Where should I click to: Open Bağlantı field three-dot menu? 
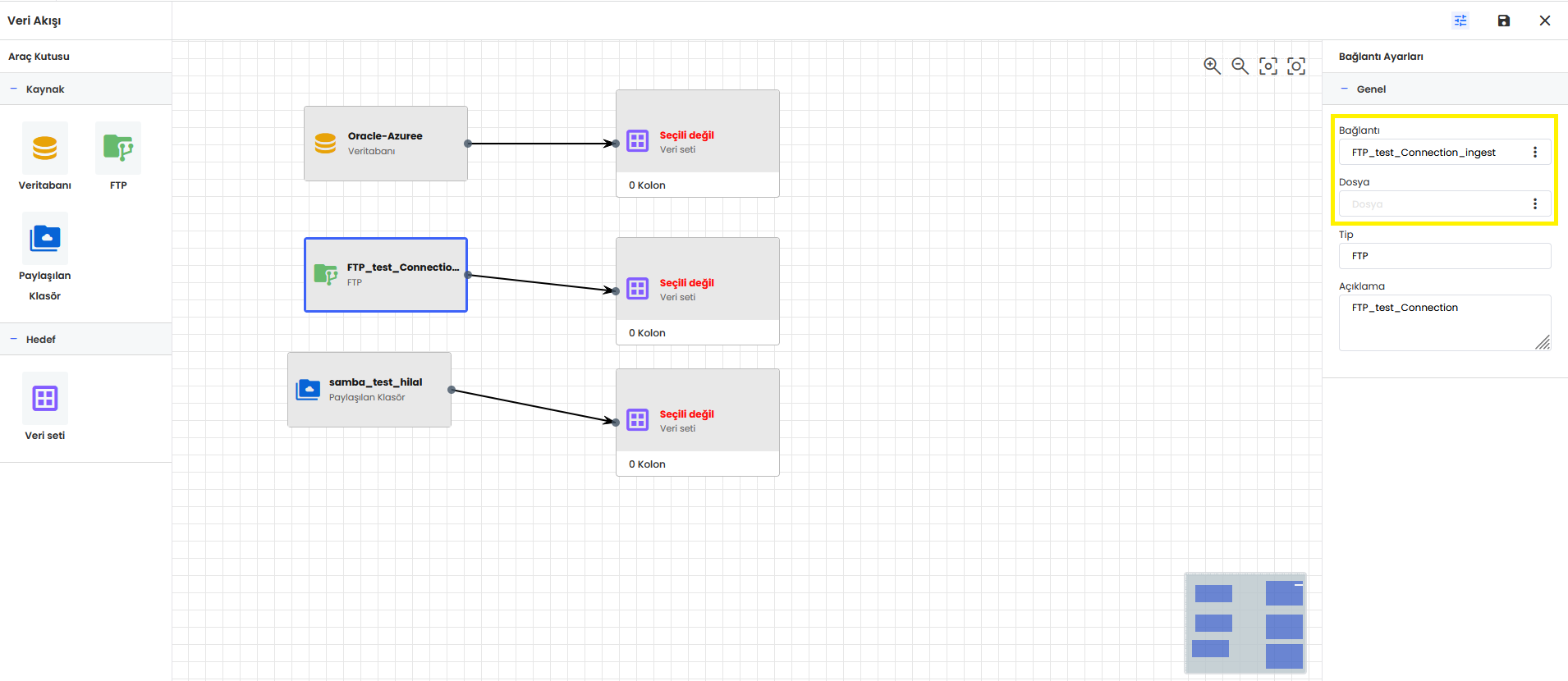coord(1535,152)
